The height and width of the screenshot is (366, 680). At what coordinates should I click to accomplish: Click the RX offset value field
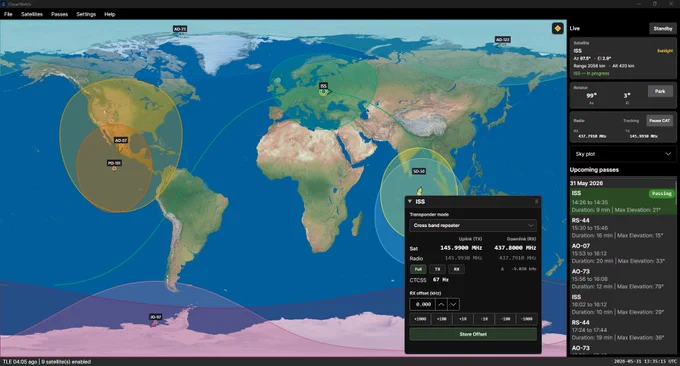(422, 304)
